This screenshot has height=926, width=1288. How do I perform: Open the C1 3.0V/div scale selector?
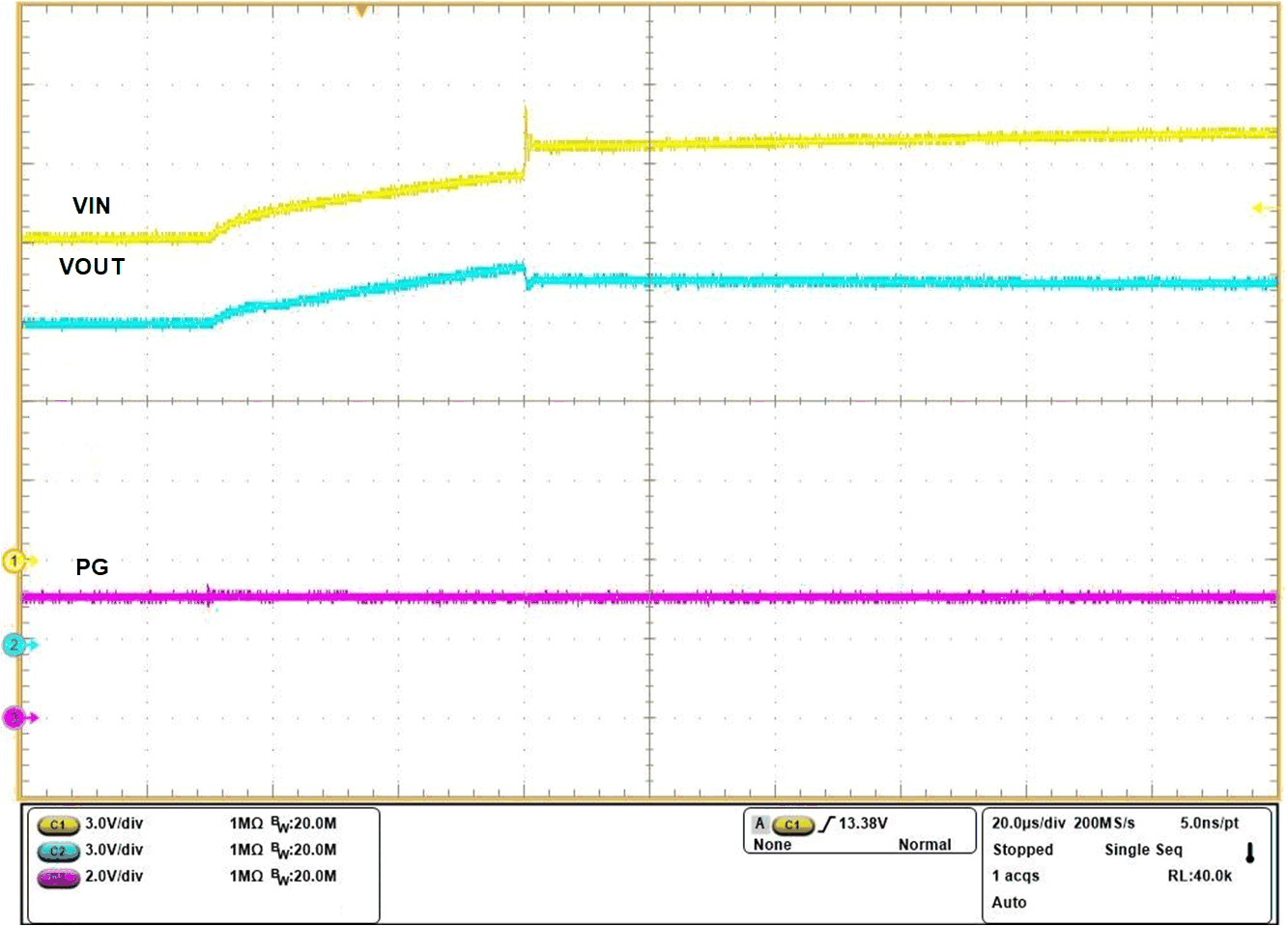[x=116, y=825]
